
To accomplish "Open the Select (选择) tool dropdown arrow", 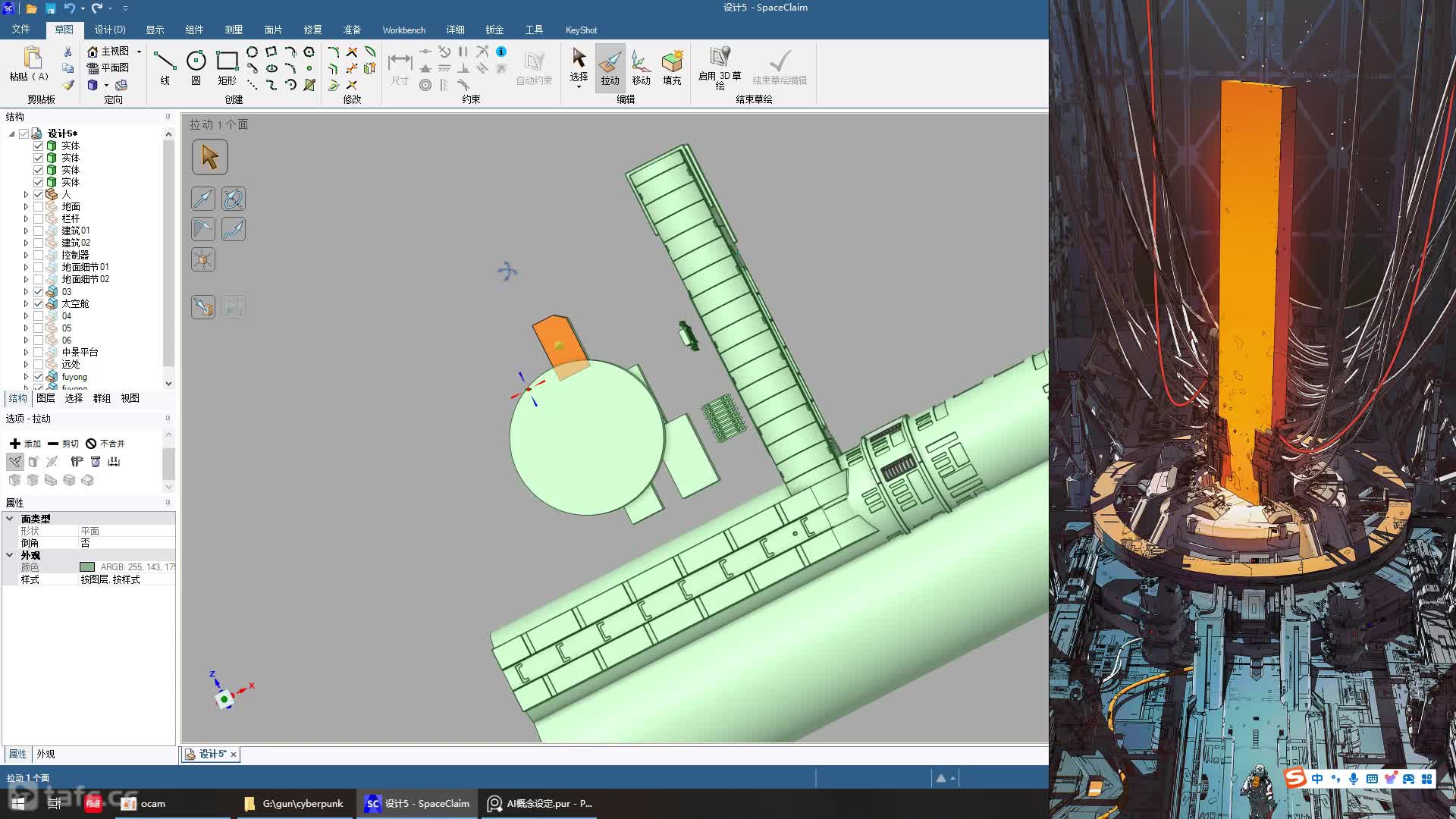I will pos(579,86).
